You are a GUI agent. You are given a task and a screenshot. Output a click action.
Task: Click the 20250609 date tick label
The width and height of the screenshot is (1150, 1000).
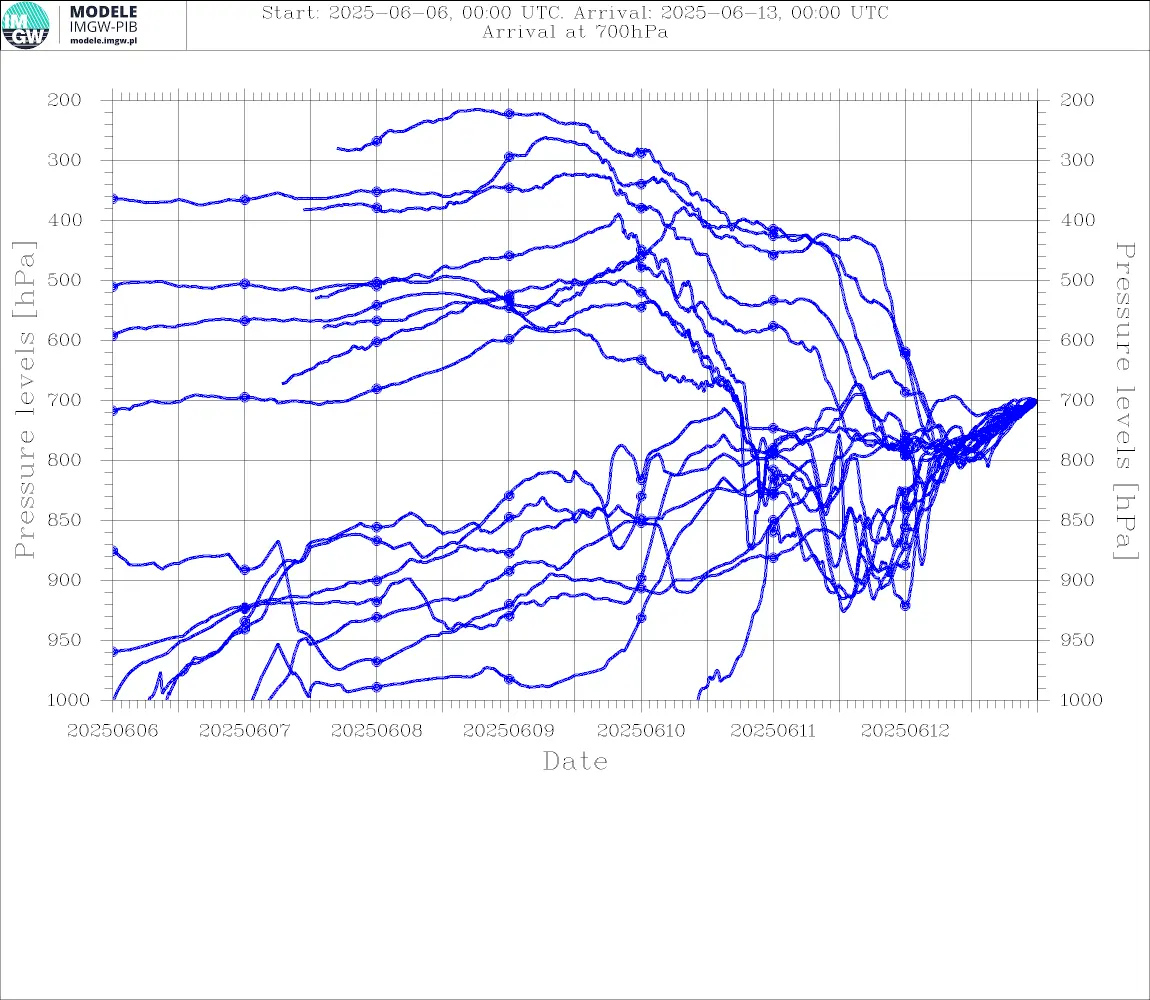[x=509, y=731]
